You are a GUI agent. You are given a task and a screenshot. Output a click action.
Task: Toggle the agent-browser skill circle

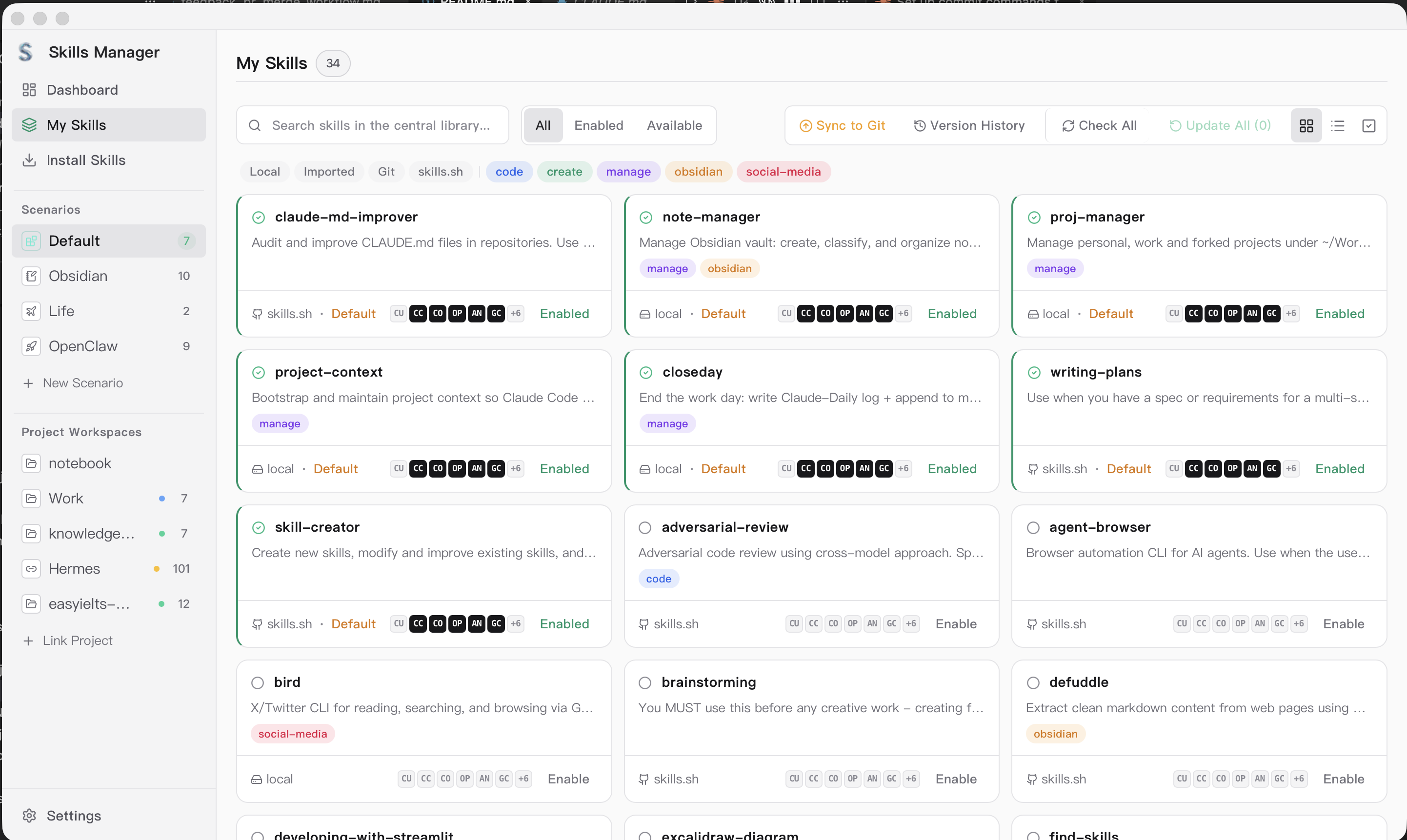tap(1033, 527)
